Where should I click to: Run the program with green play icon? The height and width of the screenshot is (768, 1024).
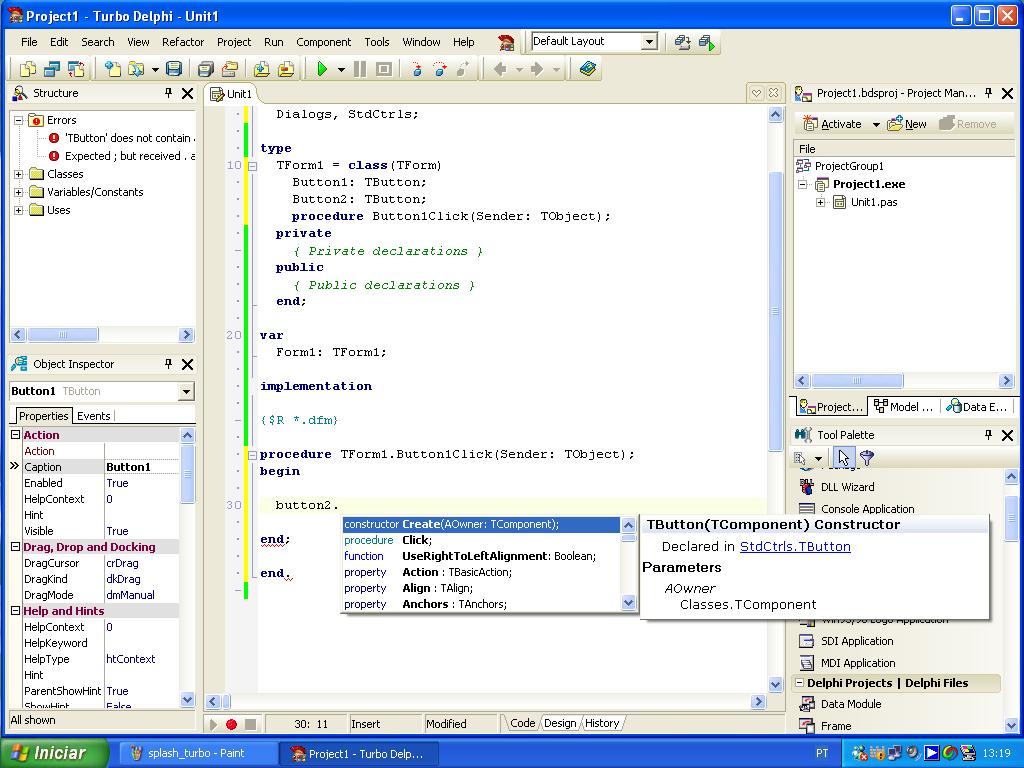click(x=322, y=69)
